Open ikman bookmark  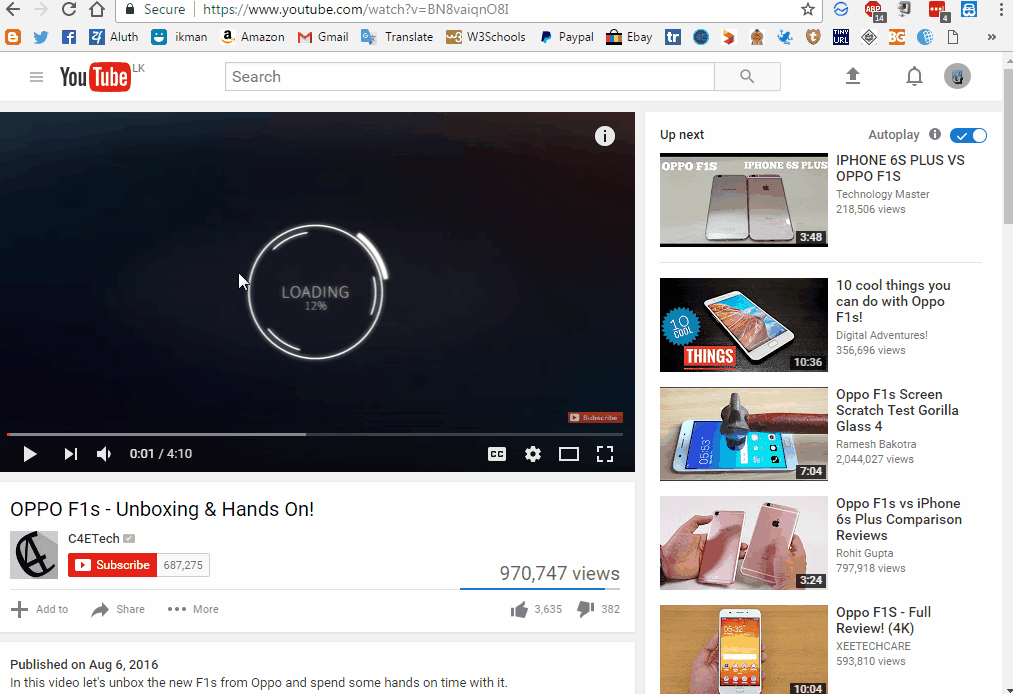point(179,37)
